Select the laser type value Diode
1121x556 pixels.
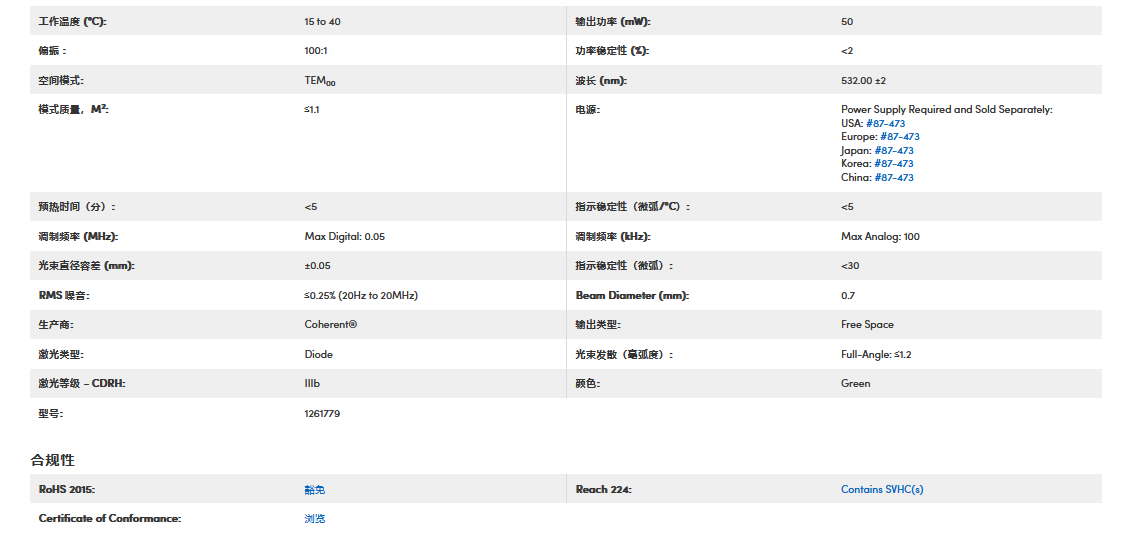(318, 354)
